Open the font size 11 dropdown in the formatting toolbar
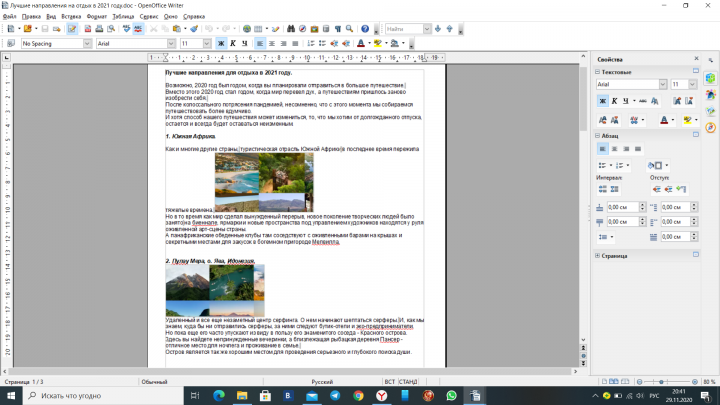720x405 pixels. pyautogui.click(x=207, y=44)
